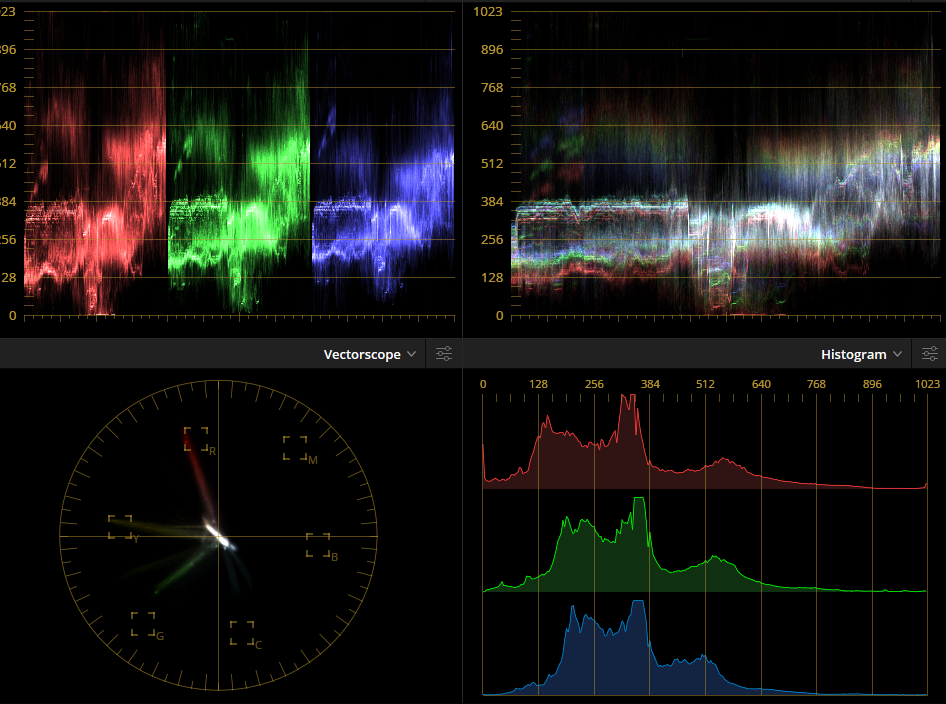Expand the Vectorscope chevron arrow
The image size is (946, 704).
pyautogui.click(x=412, y=355)
